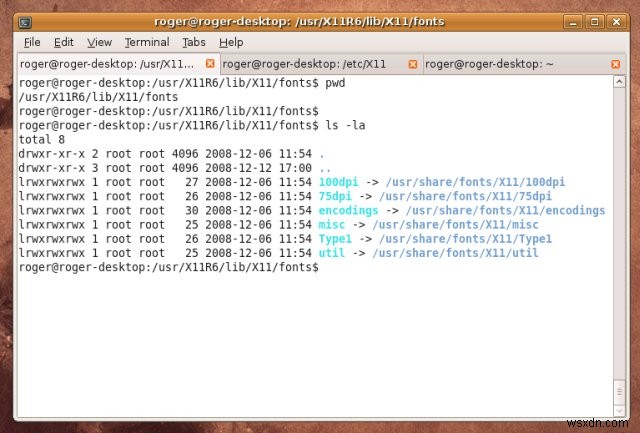Click the target path /usr/share/fonts/X11/misc
This screenshot has width=640, height=433.
[456, 224]
